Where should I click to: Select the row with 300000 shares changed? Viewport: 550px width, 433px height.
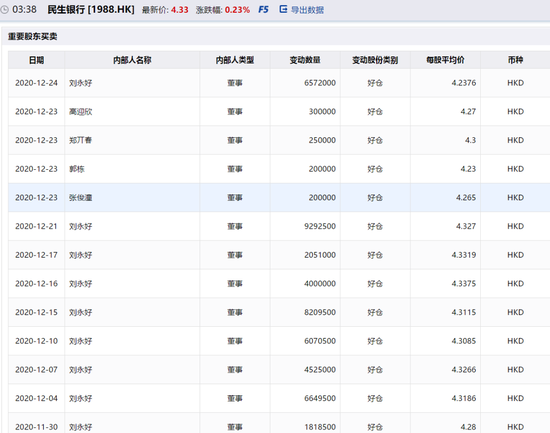279,112
